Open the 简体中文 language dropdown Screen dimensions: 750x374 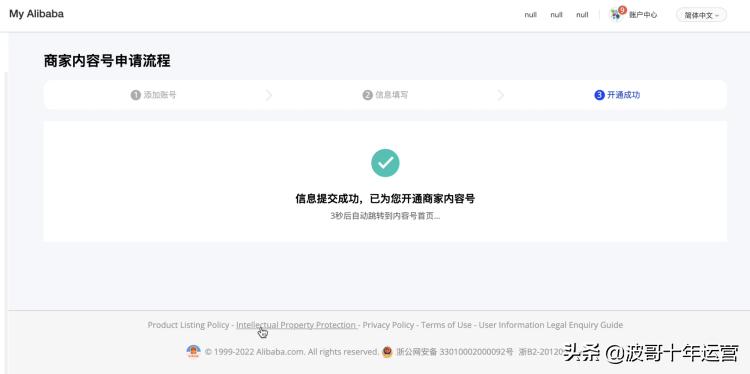701,15
